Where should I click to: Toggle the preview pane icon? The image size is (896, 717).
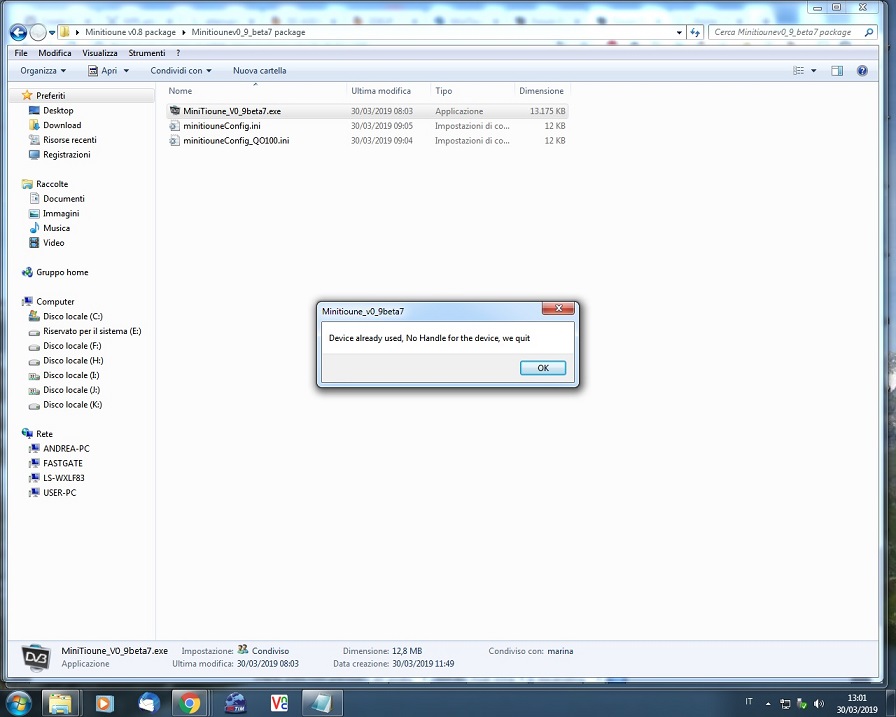coord(837,71)
